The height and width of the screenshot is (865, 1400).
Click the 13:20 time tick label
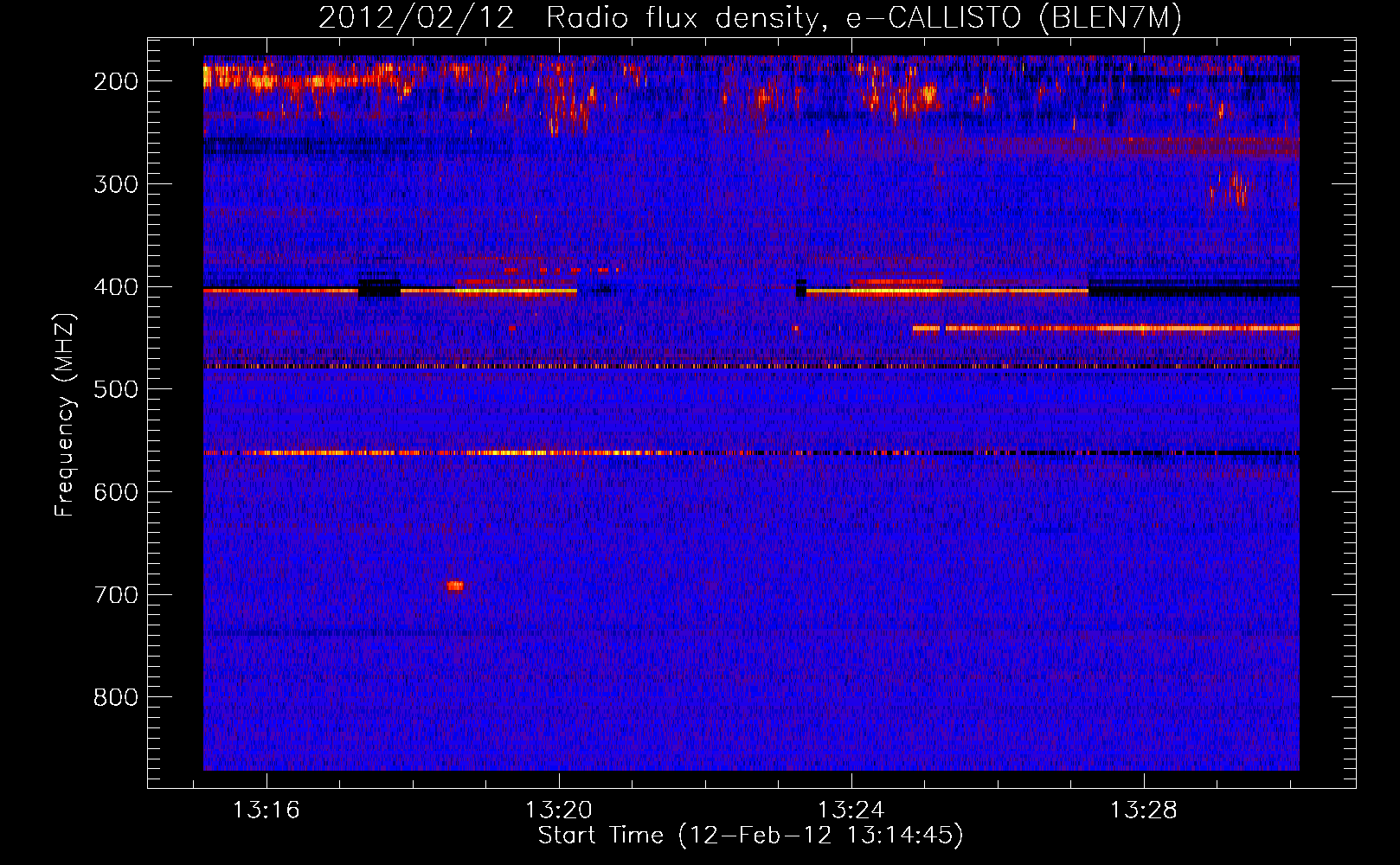click(x=559, y=811)
